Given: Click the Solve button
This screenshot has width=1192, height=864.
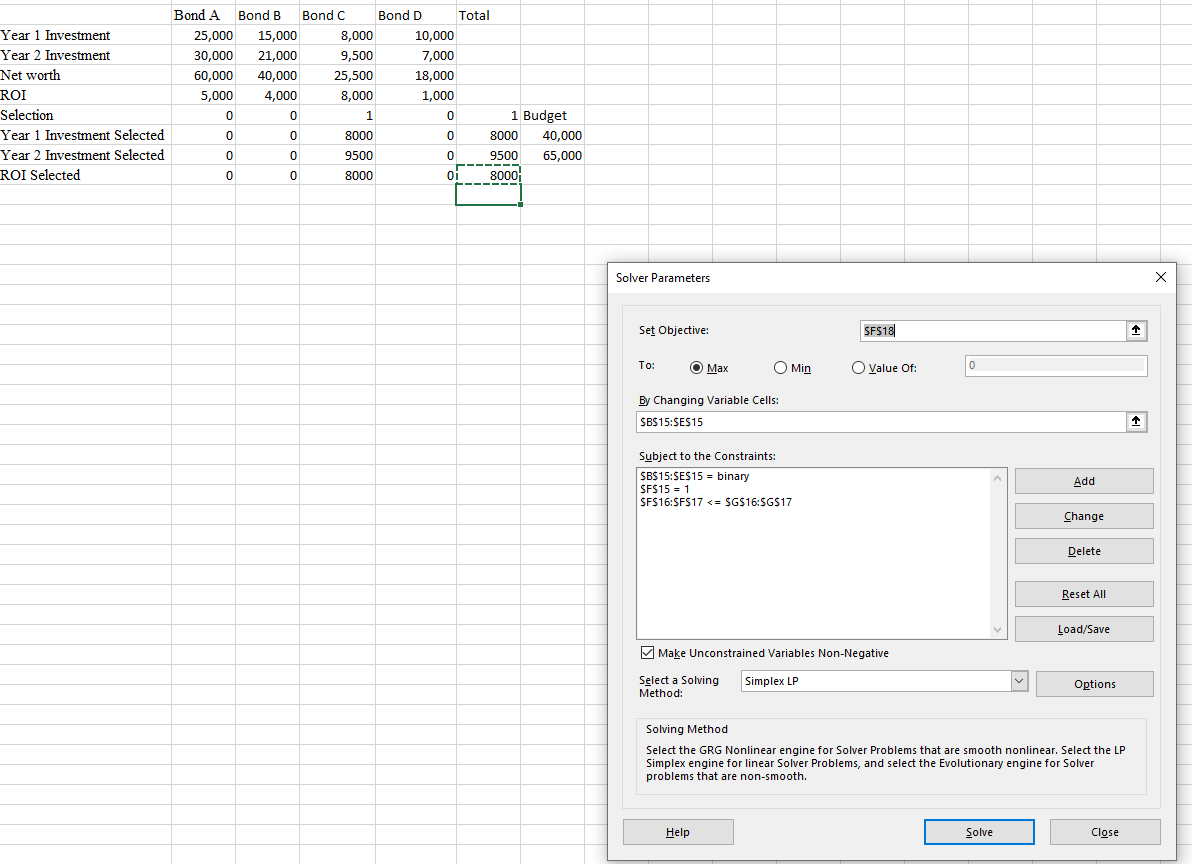Looking at the screenshot, I should coord(978,831).
